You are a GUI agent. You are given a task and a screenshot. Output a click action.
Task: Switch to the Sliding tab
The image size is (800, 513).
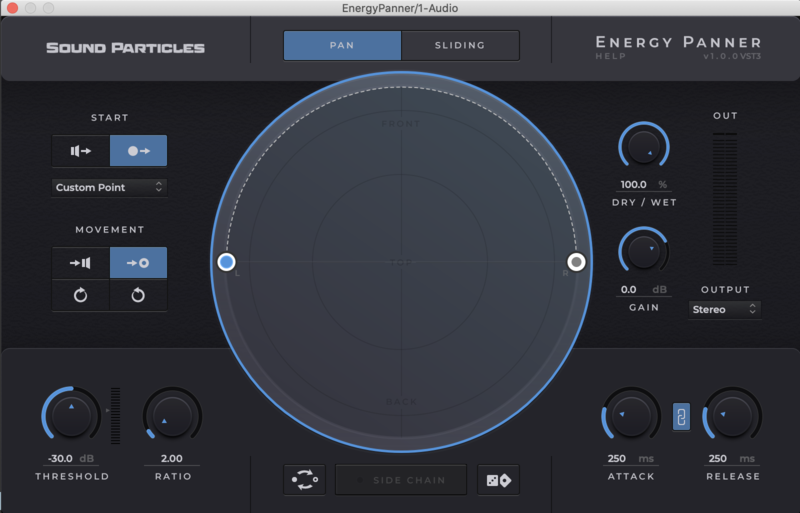click(x=460, y=45)
